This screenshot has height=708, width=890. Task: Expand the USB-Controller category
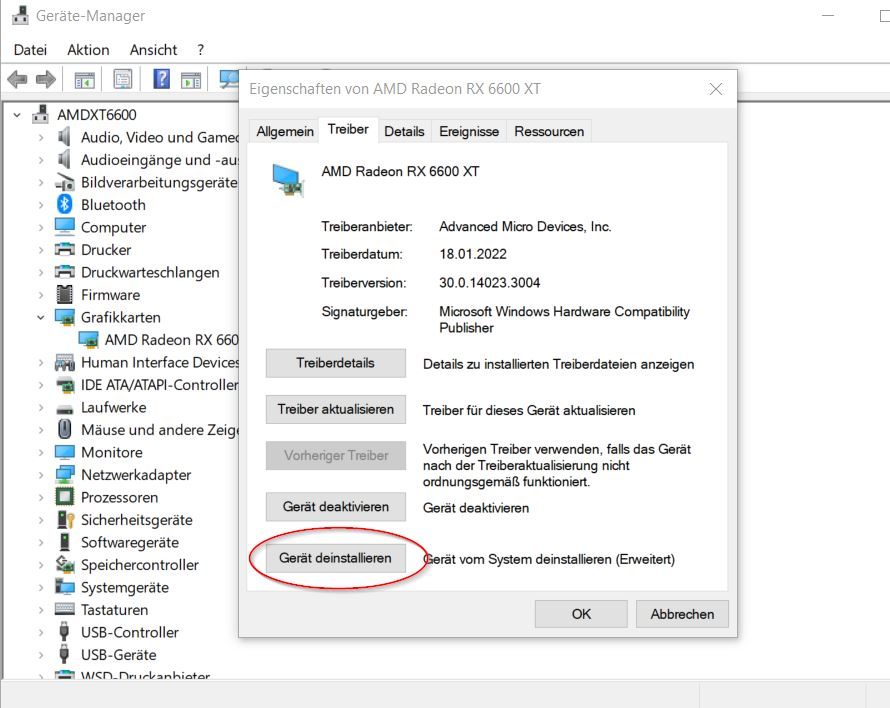(41, 632)
